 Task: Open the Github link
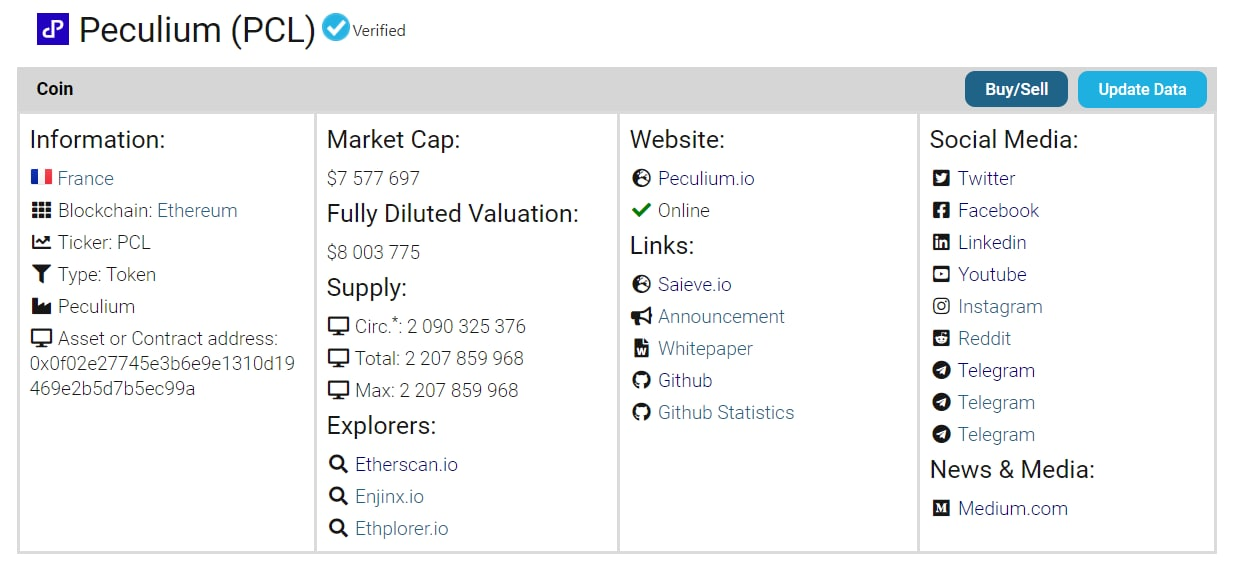click(x=685, y=380)
